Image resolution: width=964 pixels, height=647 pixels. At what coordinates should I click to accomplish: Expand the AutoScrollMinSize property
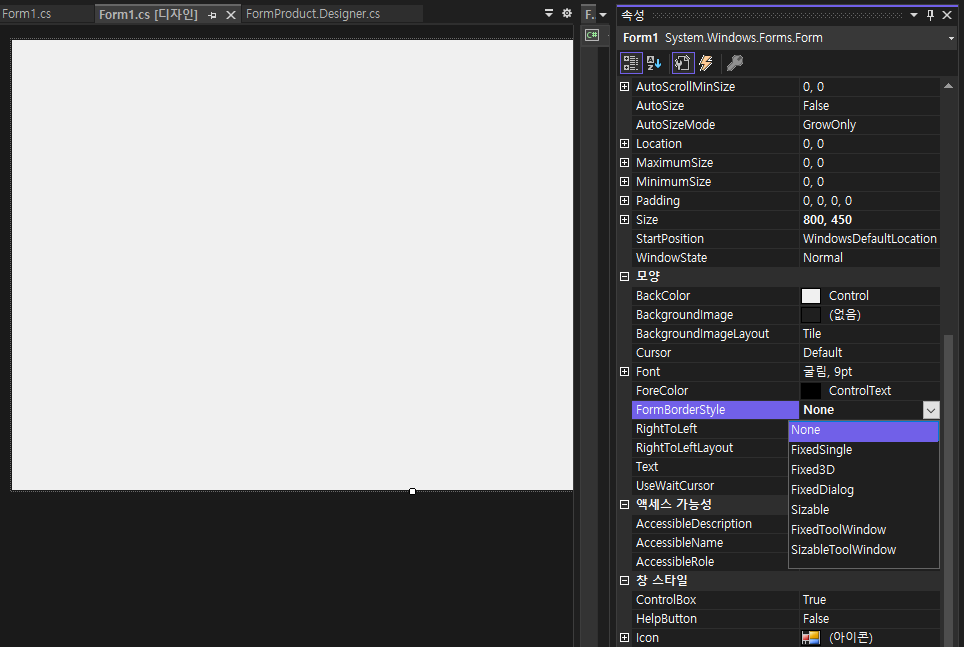[x=625, y=87]
